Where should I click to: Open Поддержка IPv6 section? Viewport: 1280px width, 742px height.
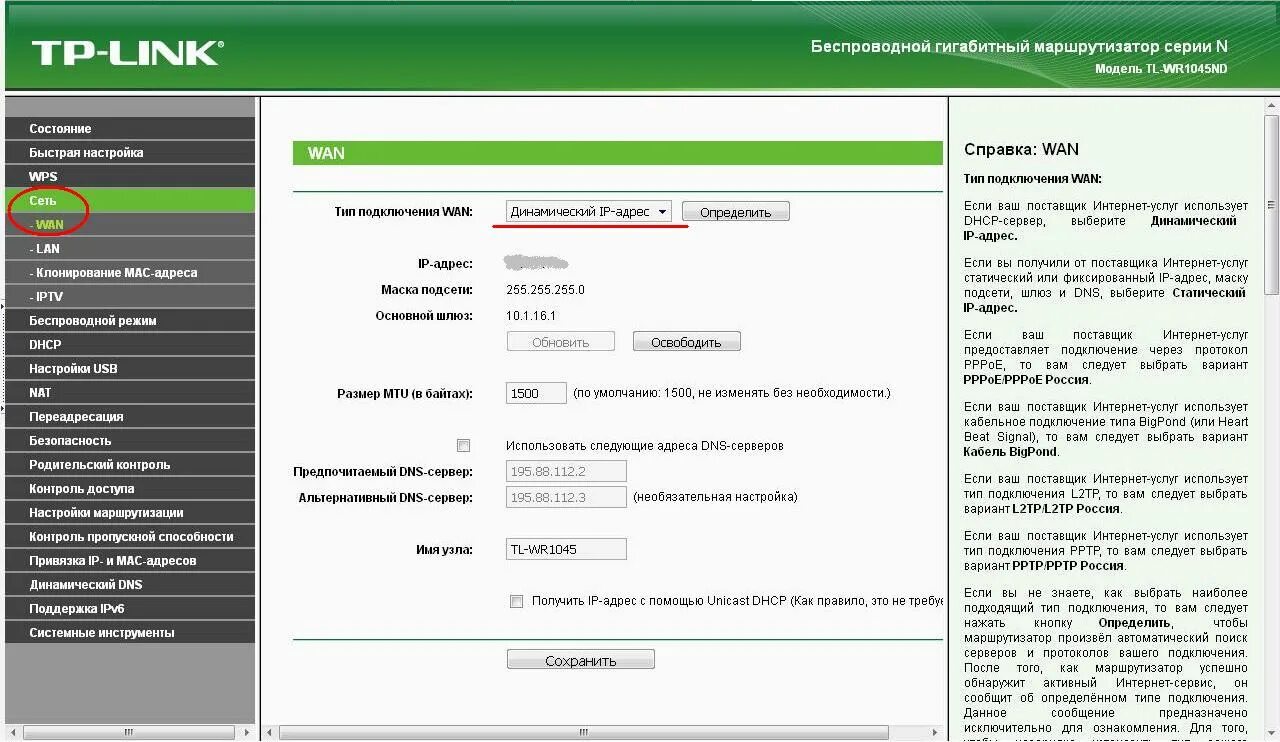point(130,609)
